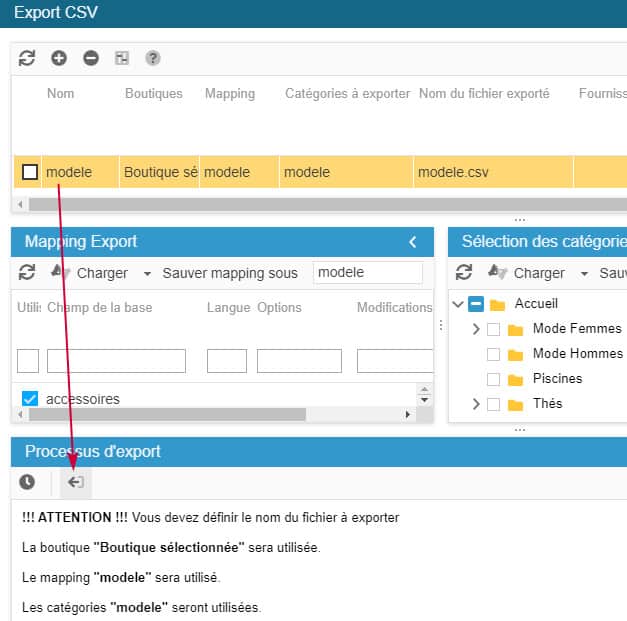Collapse the Accueil category tree
The height and width of the screenshot is (621, 627).
[458, 304]
